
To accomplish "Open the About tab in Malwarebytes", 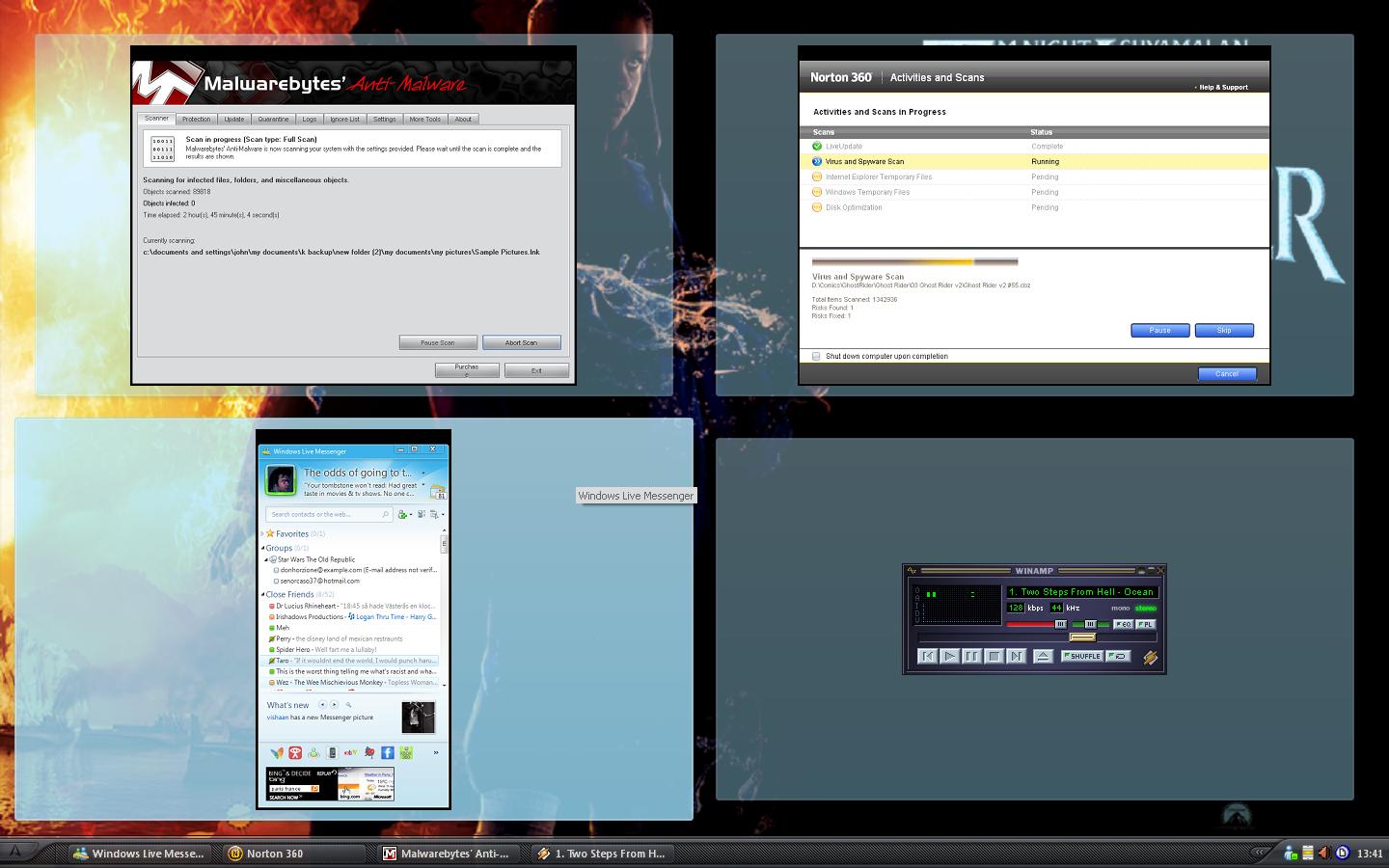I will pyautogui.click(x=463, y=120).
